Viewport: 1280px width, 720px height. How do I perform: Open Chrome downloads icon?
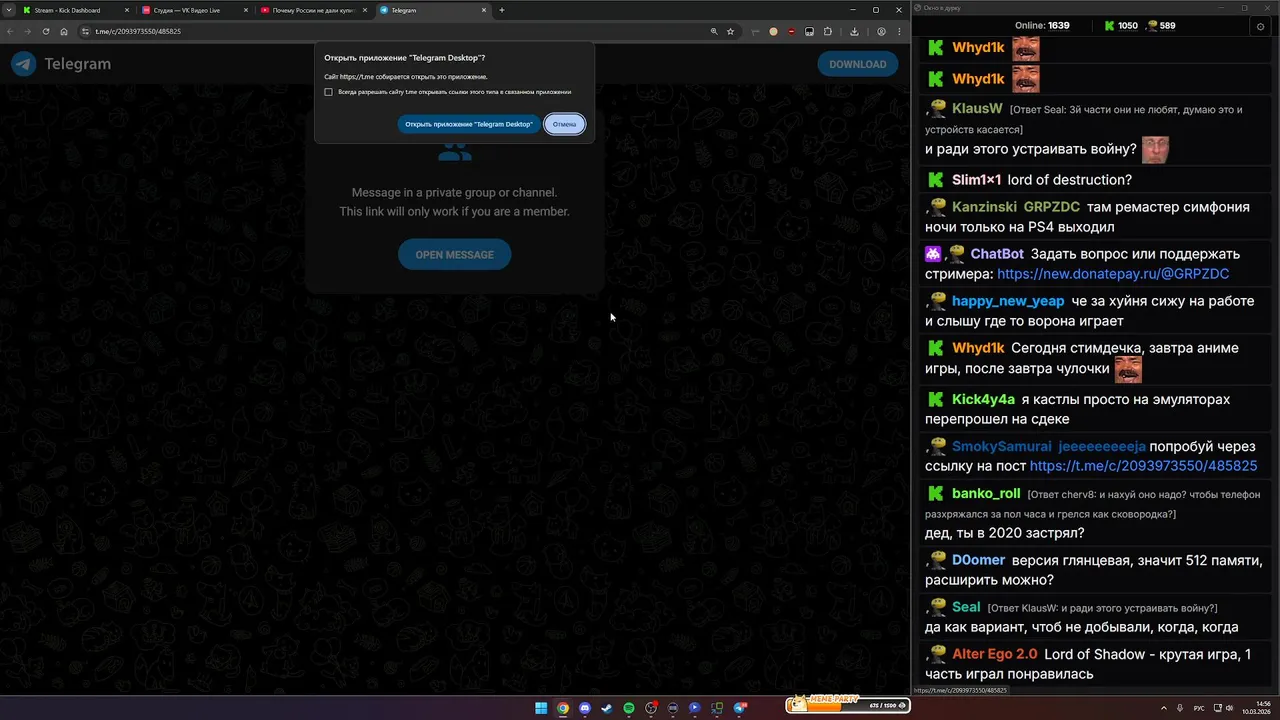[854, 31]
